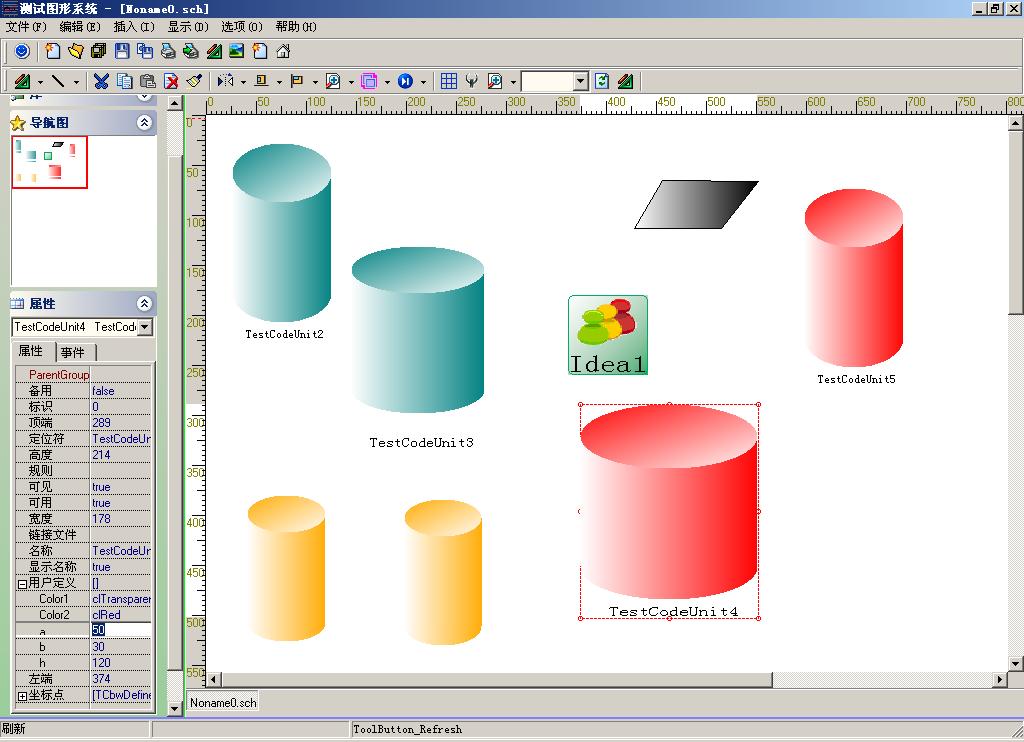Viewport: 1024px width, 742px height.
Task: Click the Copy icon
Action: [x=124, y=81]
